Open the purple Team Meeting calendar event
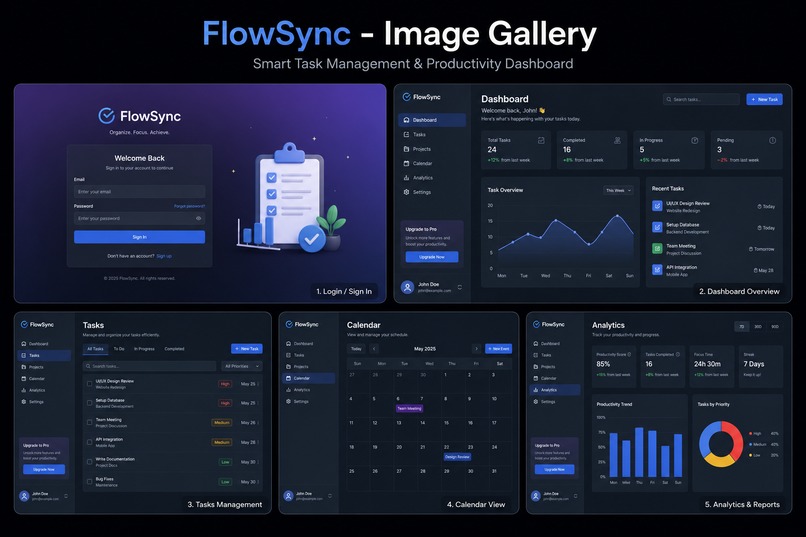The width and height of the screenshot is (806, 537). pyautogui.click(x=410, y=409)
